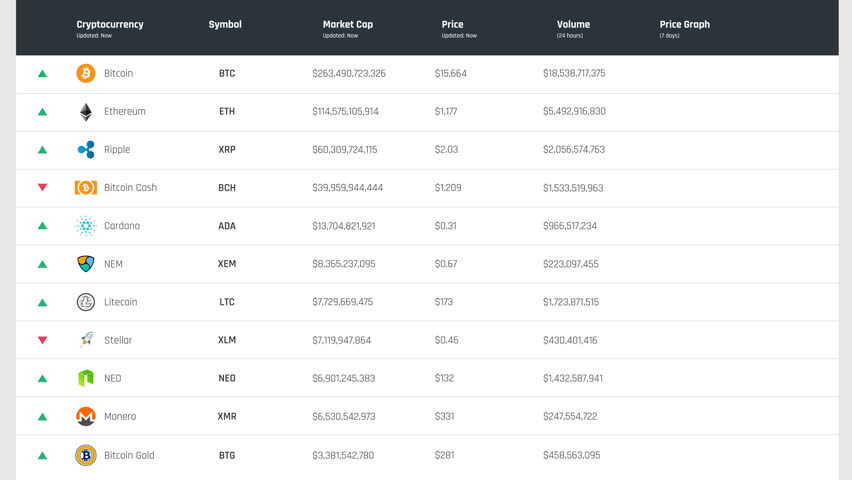Open the Ripple name link
The width and height of the screenshot is (852, 480).
pyautogui.click(x=117, y=149)
